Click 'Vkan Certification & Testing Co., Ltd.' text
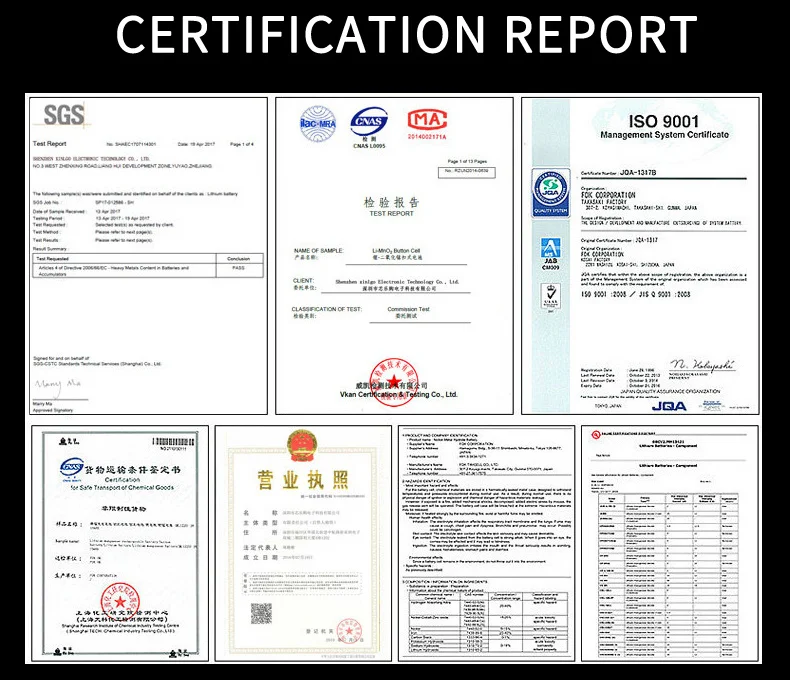 click(399, 394)
